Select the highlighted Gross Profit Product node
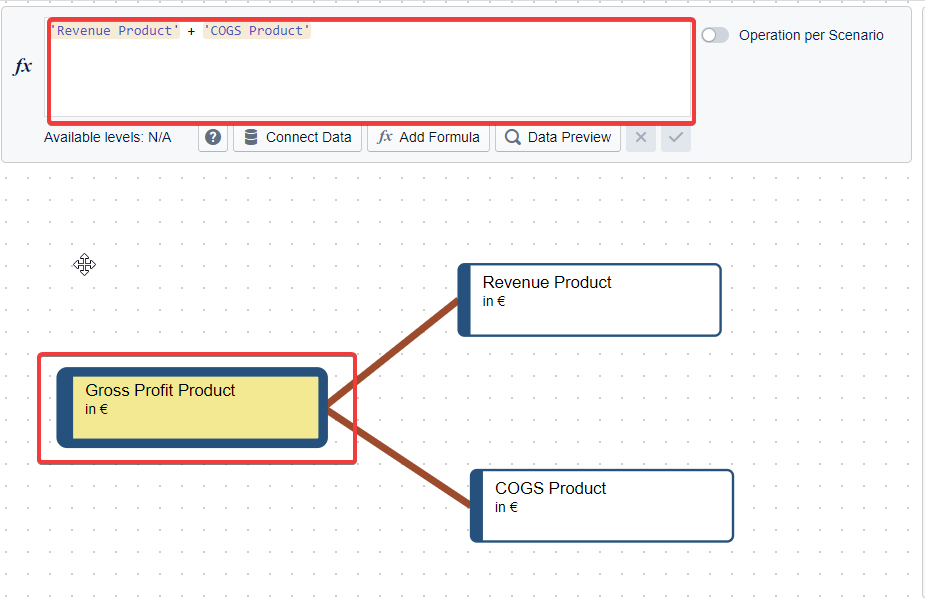Image resolution: width=925 pixels, height=603 pixels. coord(195,406)
